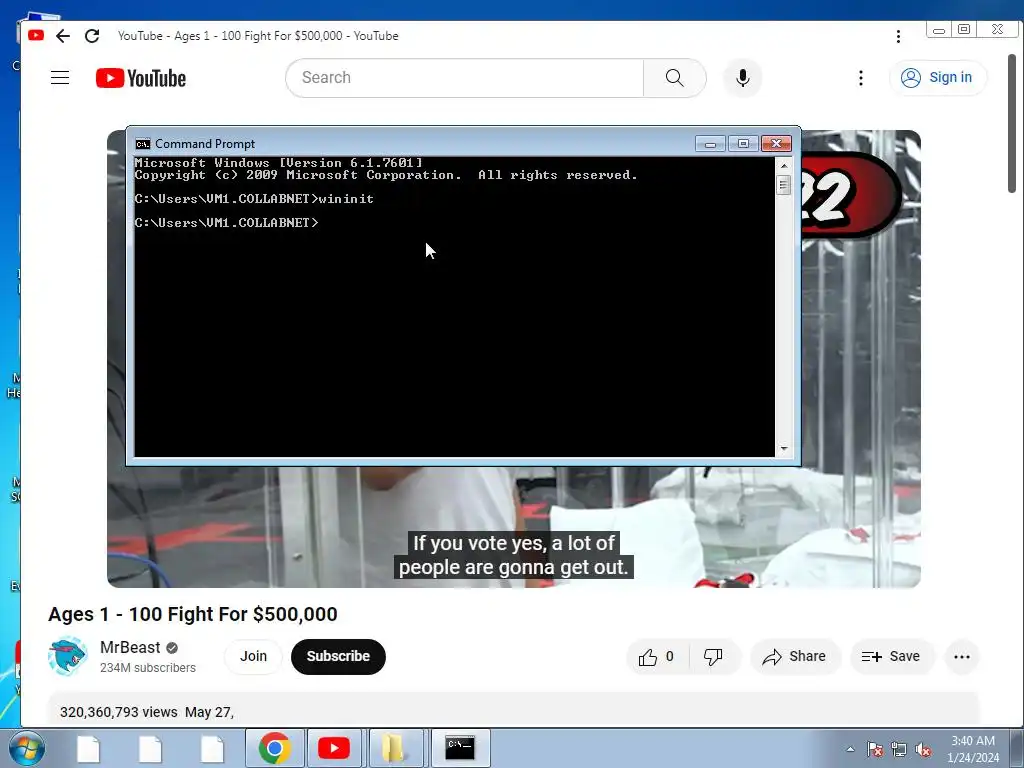Viewport: 1024px width, 768px height.
Task: Open YouTube settings three-dot menu
Action: point(861,78)
